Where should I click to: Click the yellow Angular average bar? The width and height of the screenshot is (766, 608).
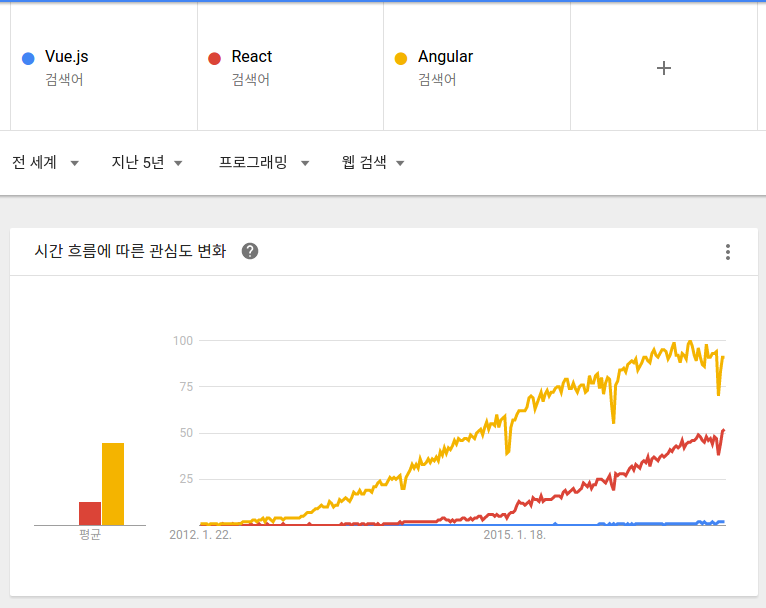(x=113, y=485)
